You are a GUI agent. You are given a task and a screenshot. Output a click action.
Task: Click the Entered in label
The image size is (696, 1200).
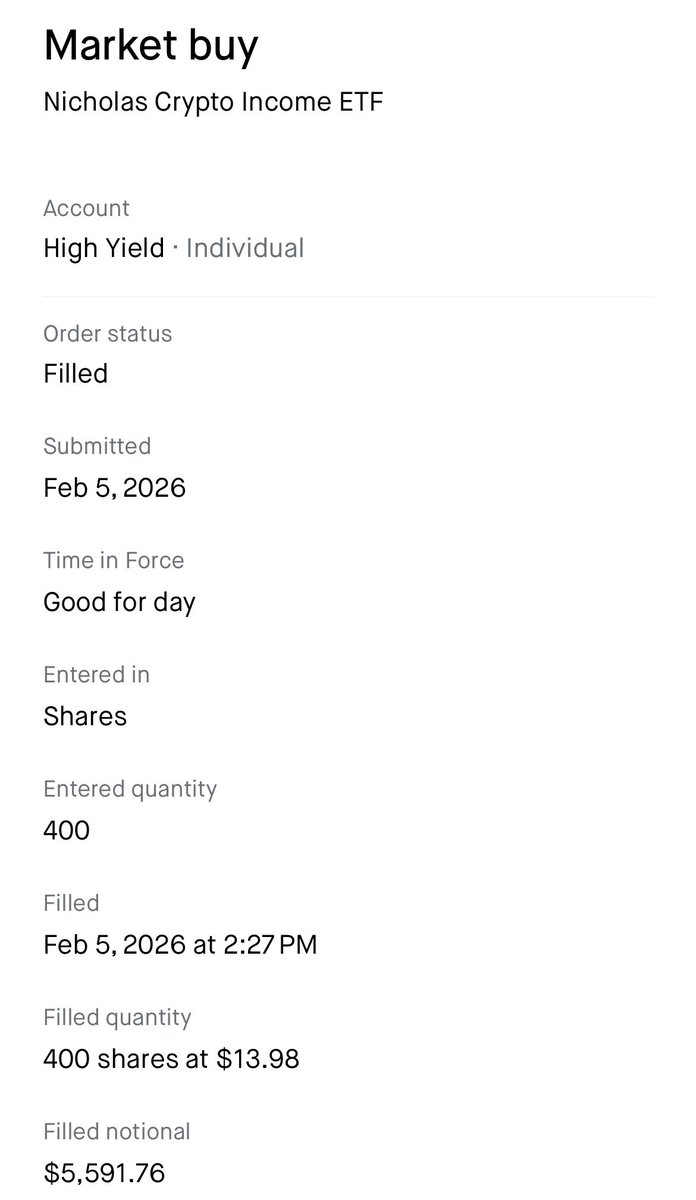pyautogui.click(x=96, y=675)
